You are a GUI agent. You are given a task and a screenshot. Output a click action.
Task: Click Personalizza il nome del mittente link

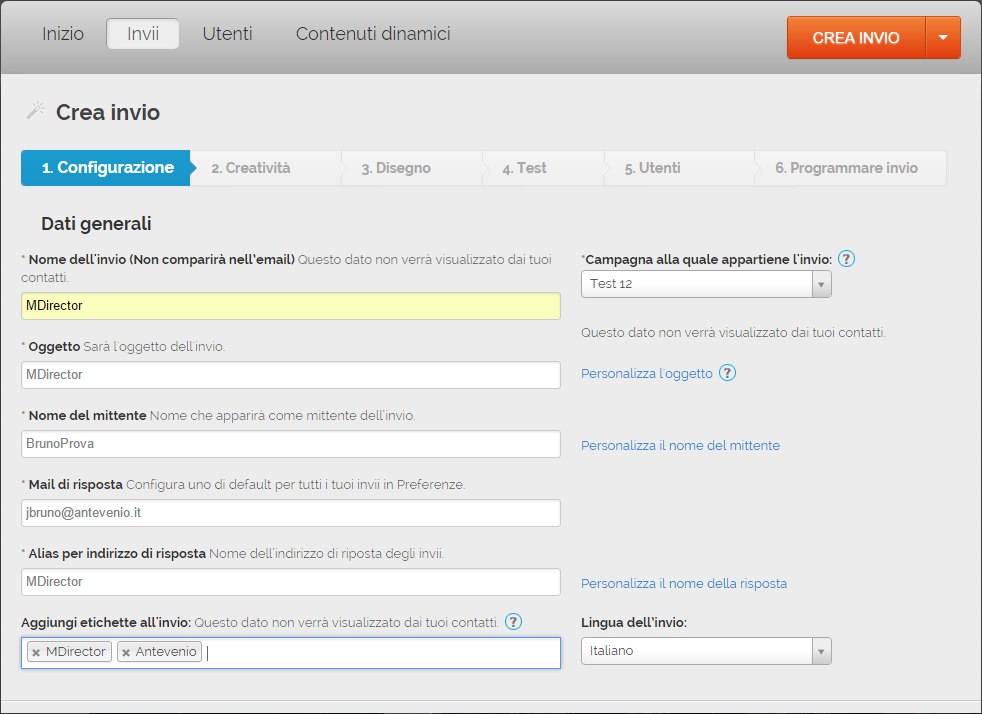coord(680,445)
